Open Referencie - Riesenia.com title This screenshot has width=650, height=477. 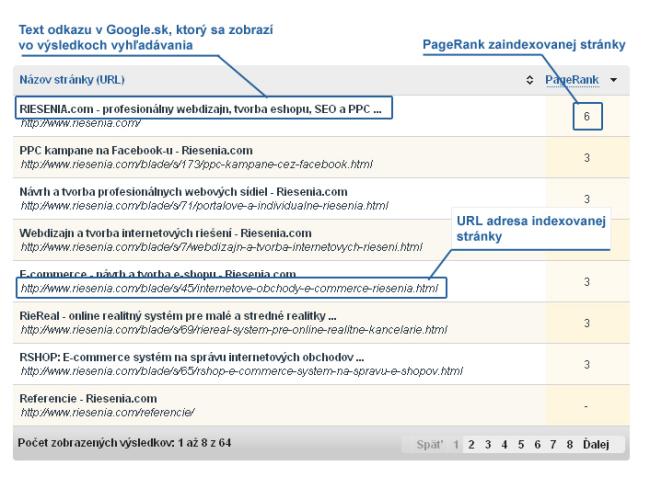[88, 399]
